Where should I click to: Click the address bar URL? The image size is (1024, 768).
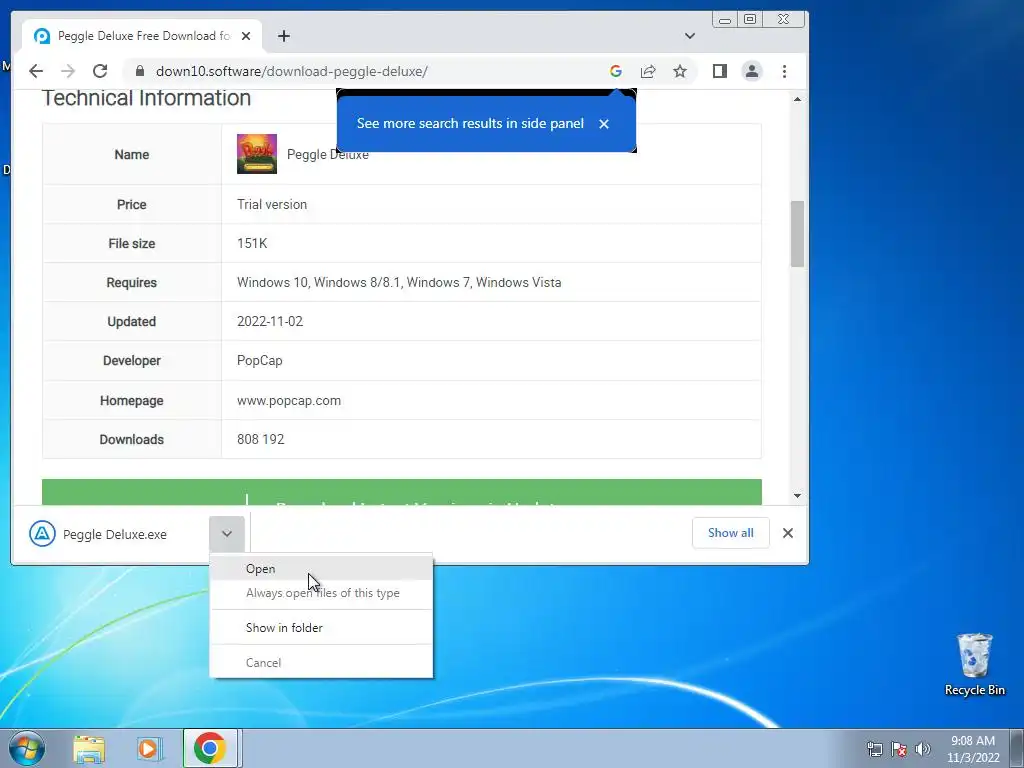291,71
